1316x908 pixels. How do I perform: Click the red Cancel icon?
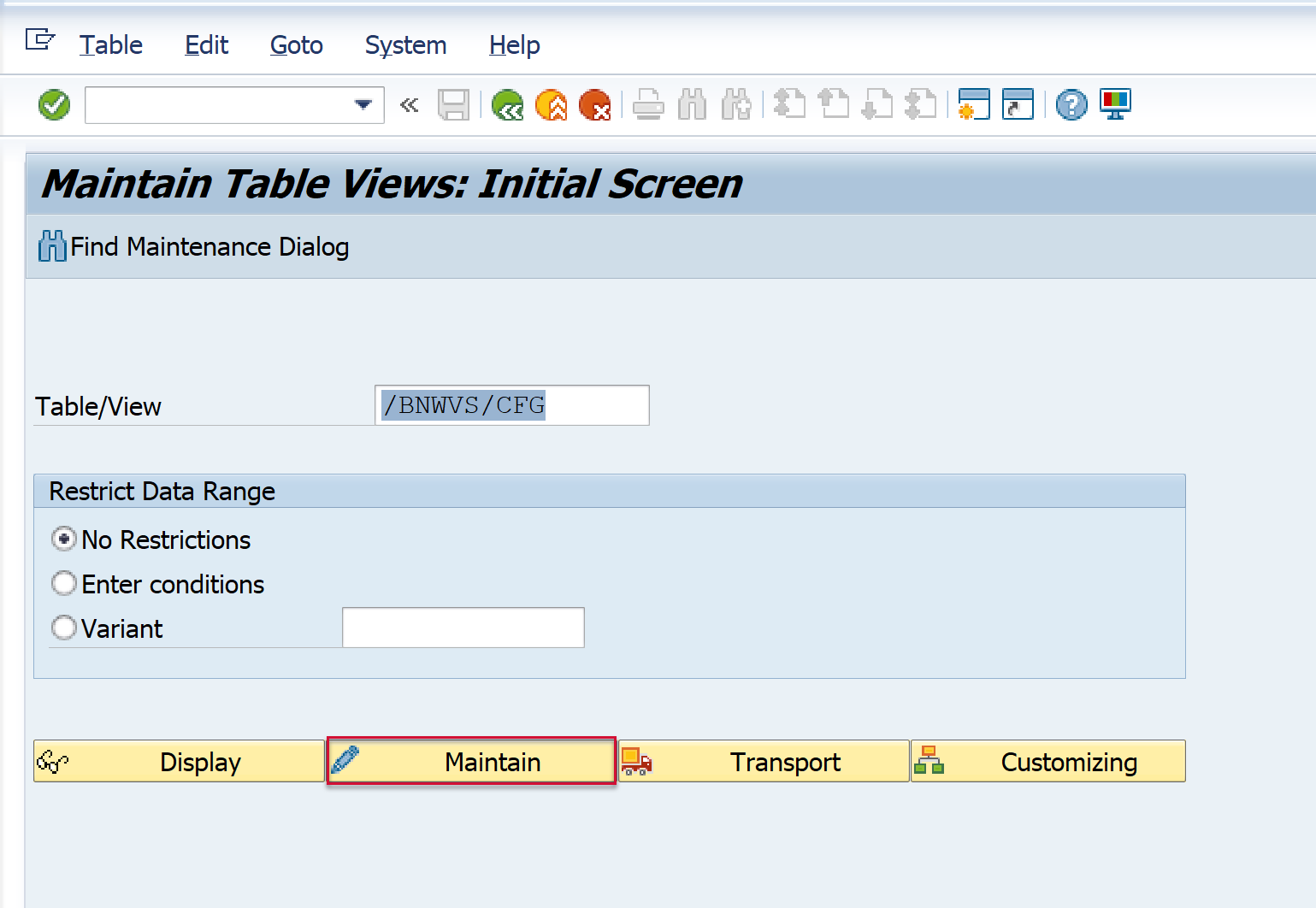click(x=594, y=105)
